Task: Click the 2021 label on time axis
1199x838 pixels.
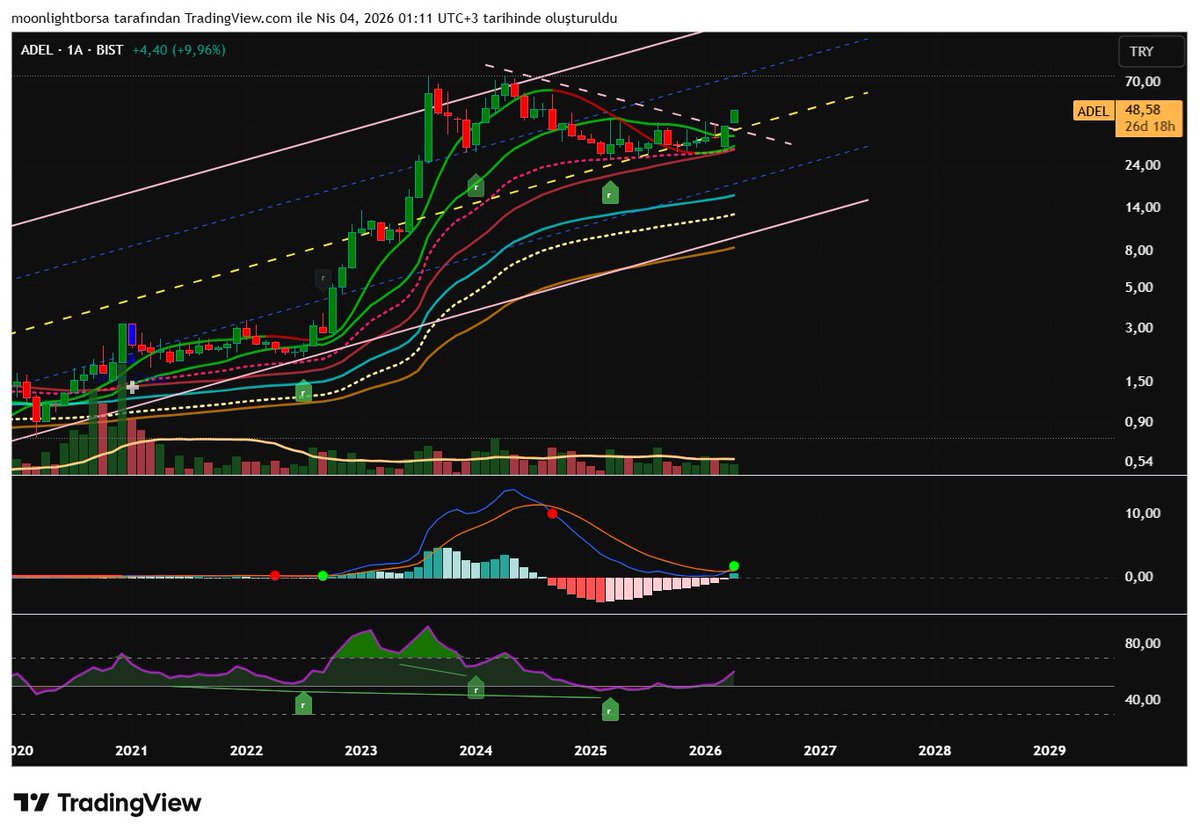Action: (132, 751)
